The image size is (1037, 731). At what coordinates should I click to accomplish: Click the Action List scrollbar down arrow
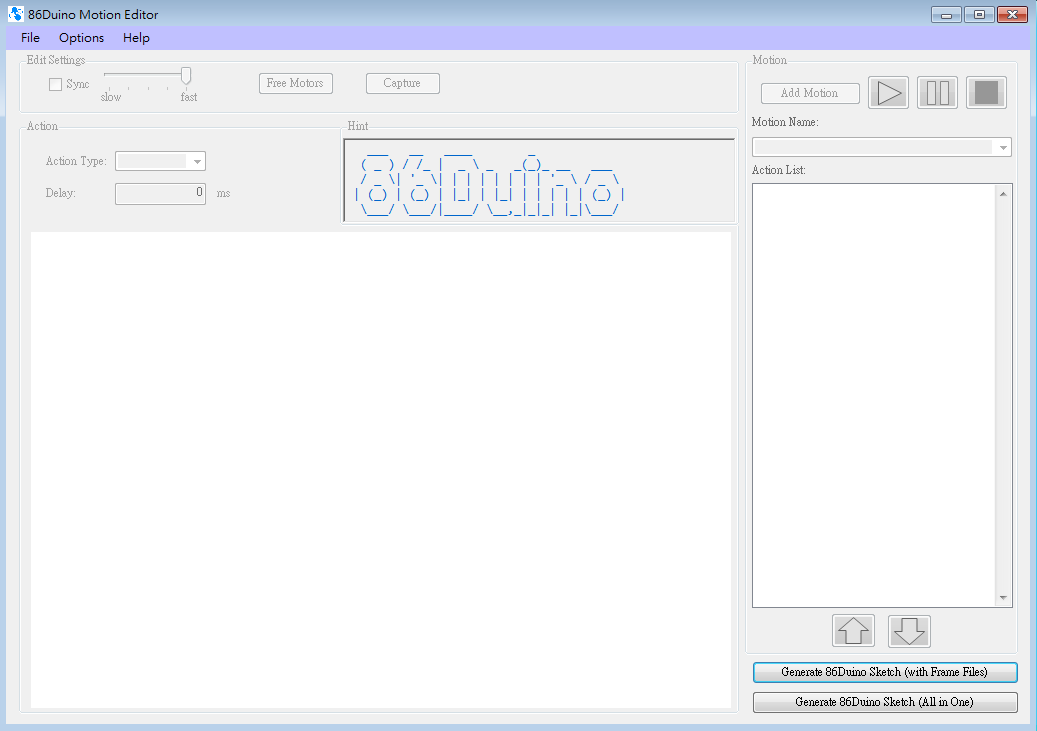(1003, 597)
